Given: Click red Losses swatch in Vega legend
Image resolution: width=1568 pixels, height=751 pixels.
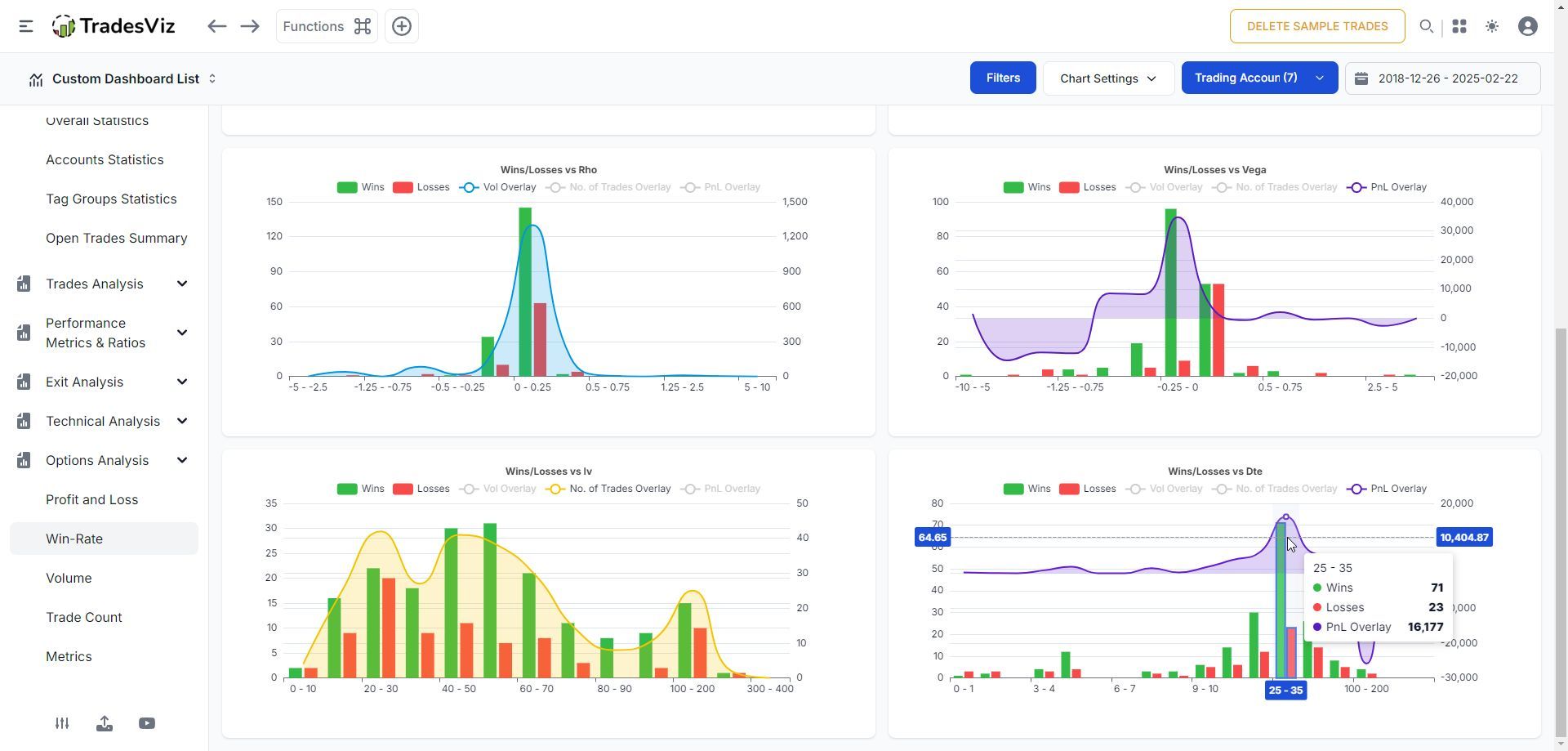Looking at the screenshot, I should [x=1068, y=187].
